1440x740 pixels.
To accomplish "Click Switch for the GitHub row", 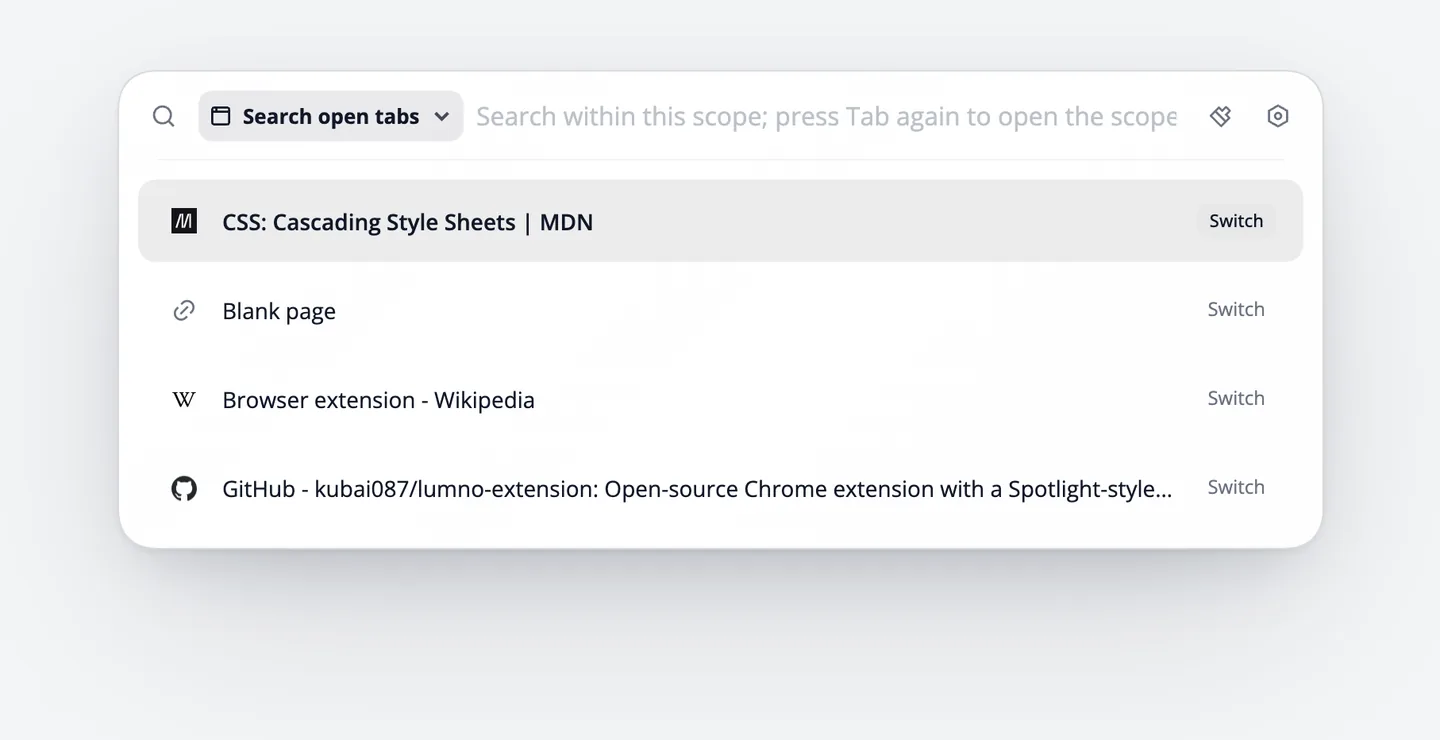I will (1236, 487).
